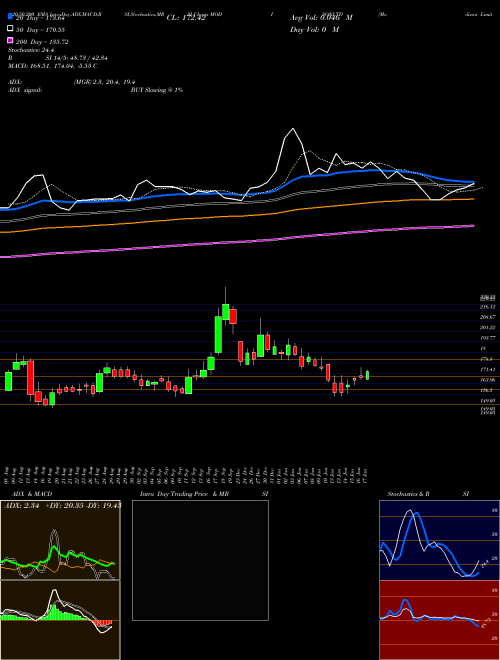
Task: Click the 201.22 price axis label
Action: 488,327
